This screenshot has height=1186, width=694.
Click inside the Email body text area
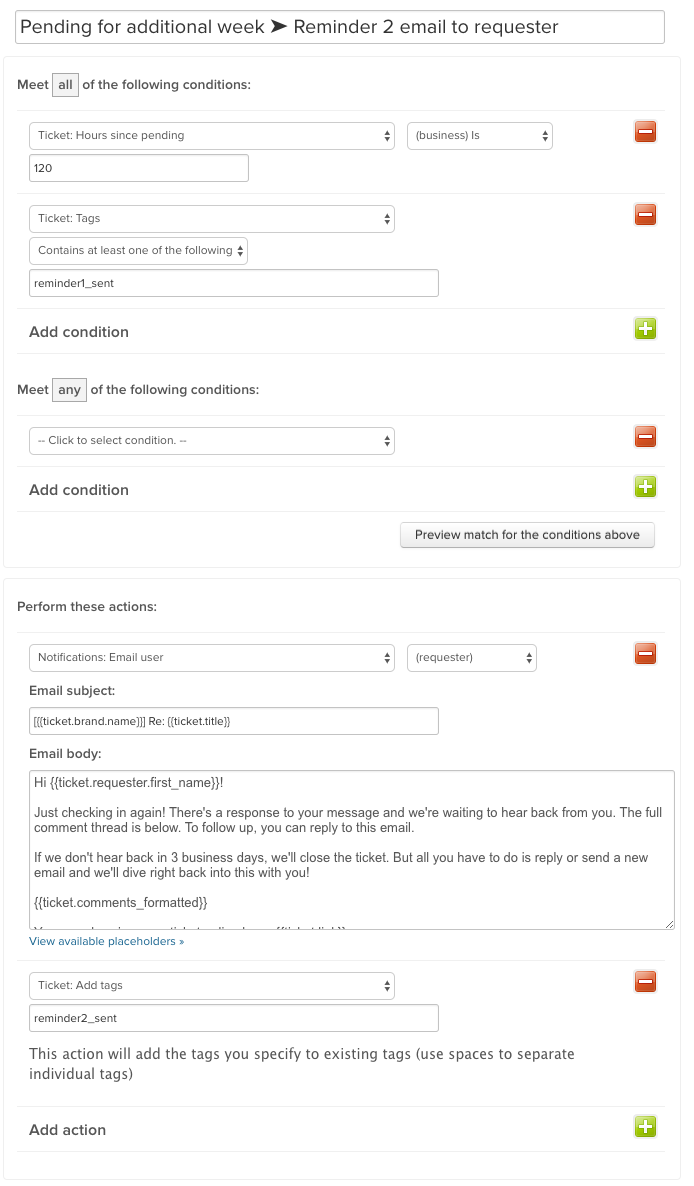(x=350, y=849)
